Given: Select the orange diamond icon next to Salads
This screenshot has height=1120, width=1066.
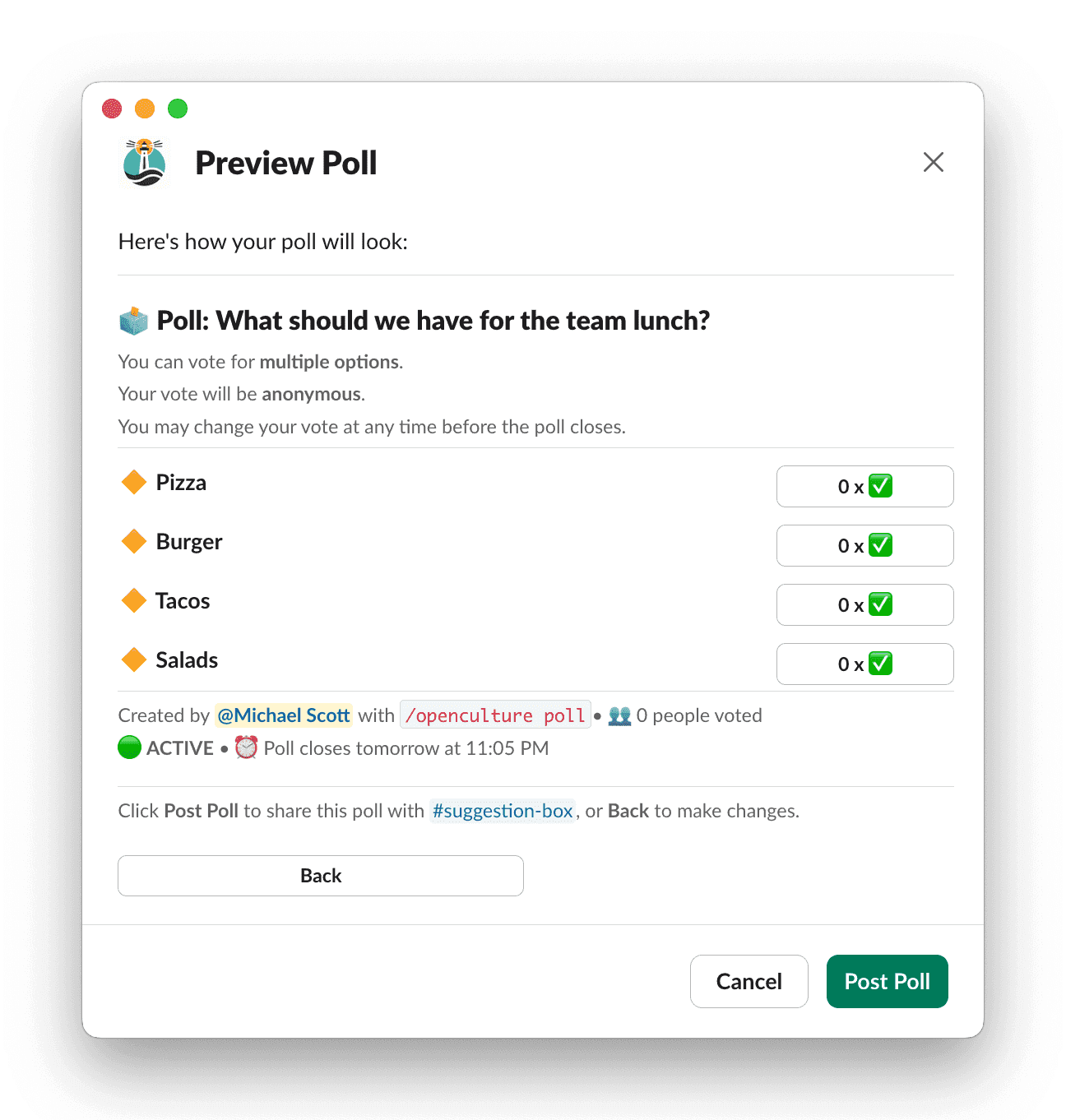Looking at the screenshot, I should point(133,660).
